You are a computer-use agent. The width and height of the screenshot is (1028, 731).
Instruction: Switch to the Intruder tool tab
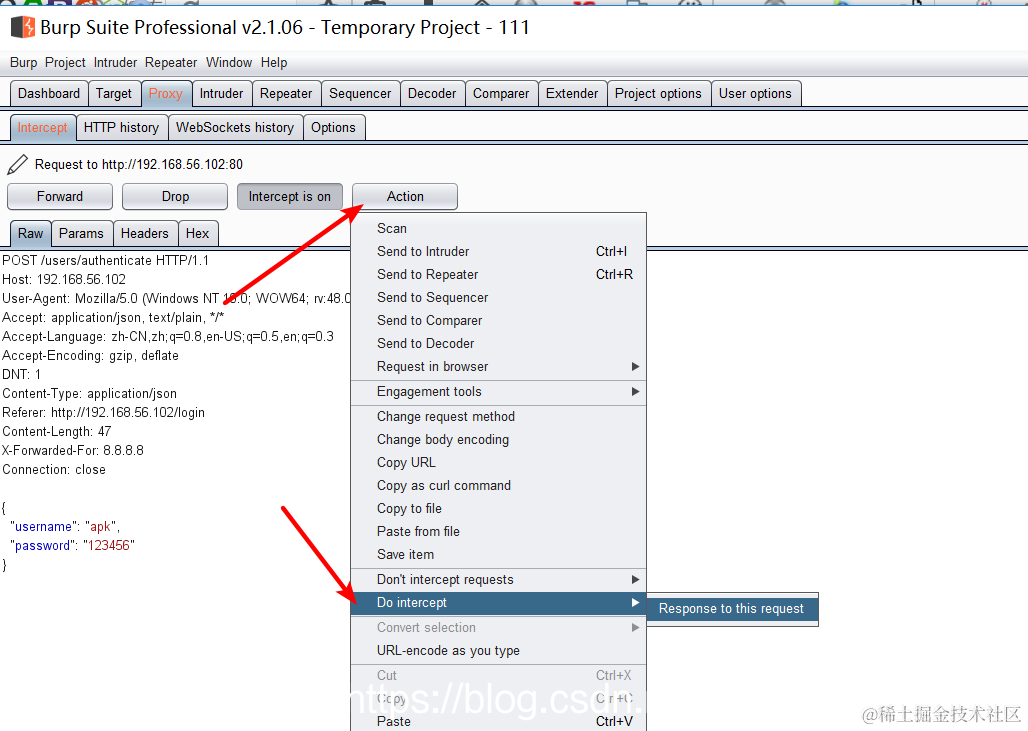222,94
